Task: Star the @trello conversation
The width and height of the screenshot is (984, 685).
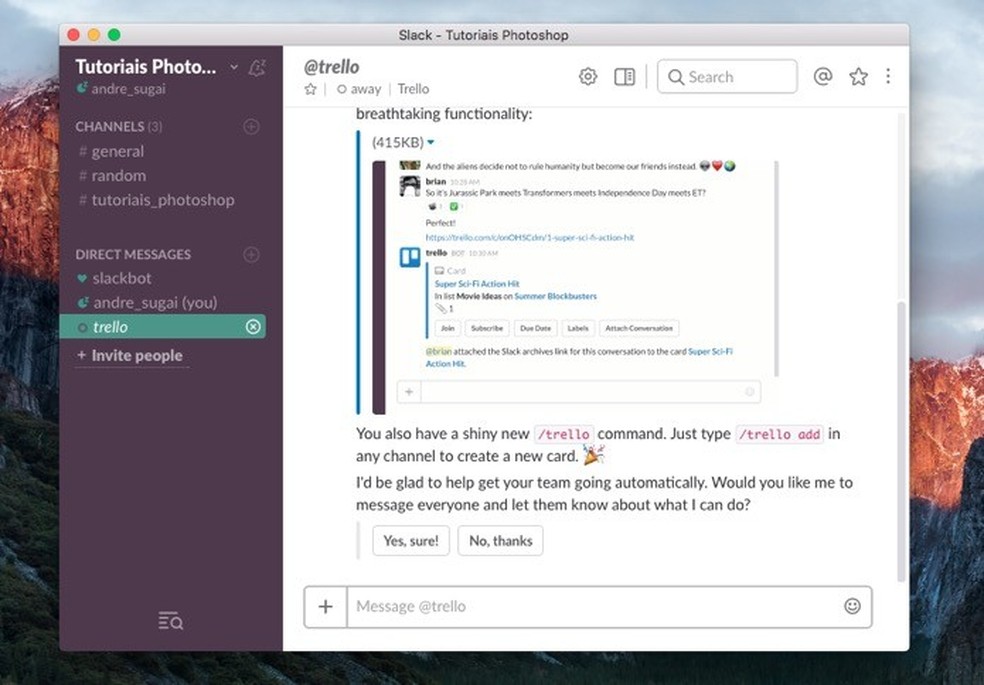Action: click(x=309, y=89)
